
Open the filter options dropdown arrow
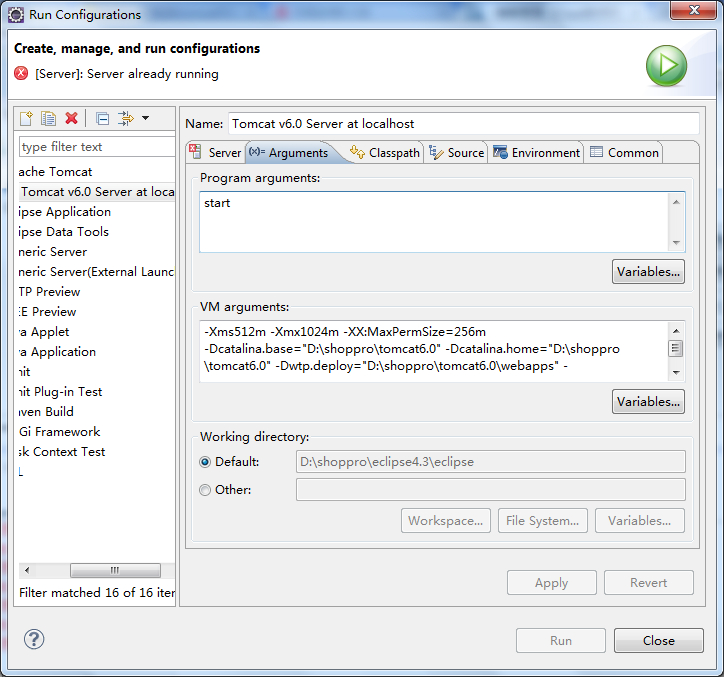pos(145,118)
